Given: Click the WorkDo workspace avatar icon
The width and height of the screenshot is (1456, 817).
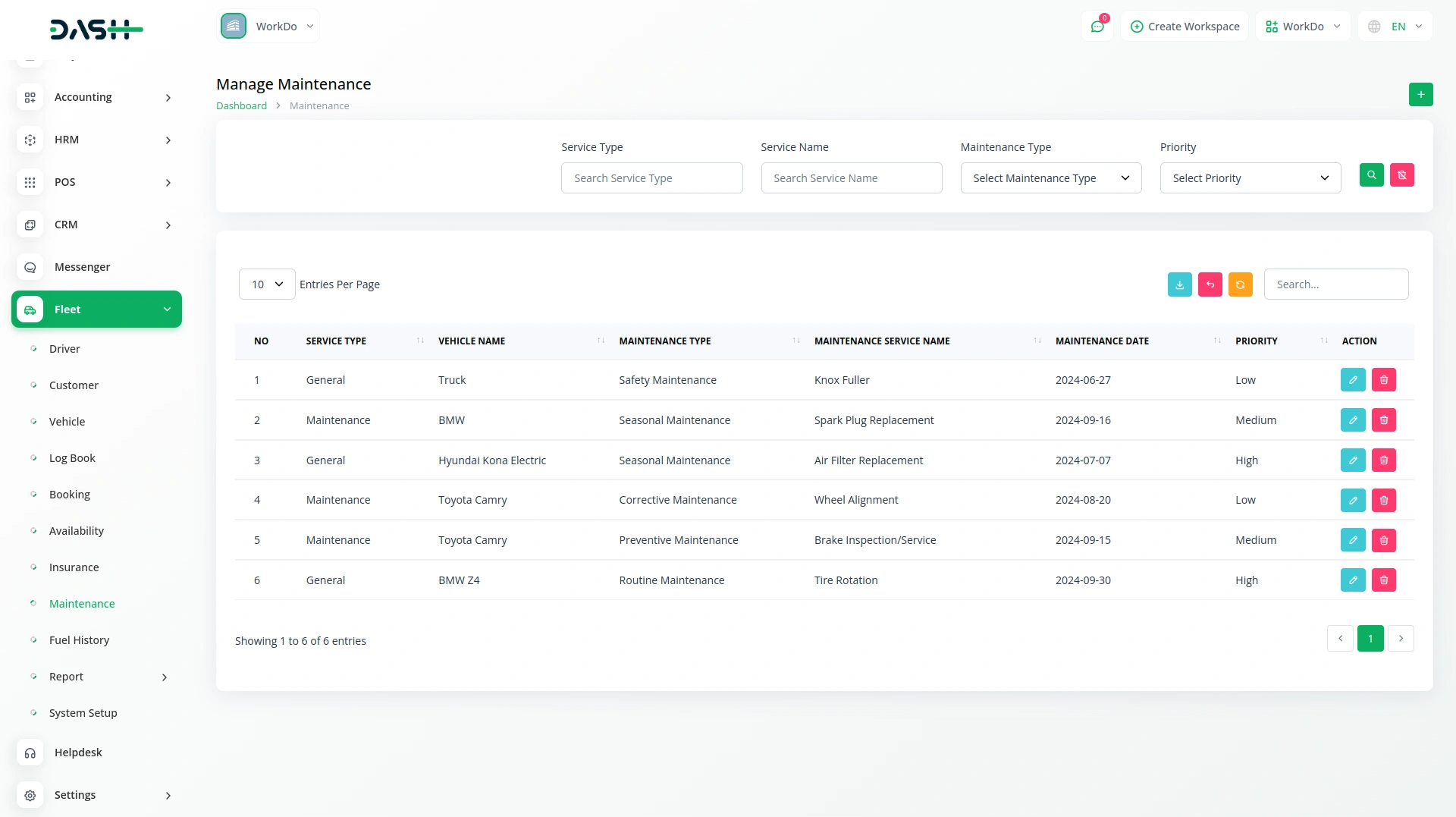Looking at the screenshot, I should (x=234, y=26).
